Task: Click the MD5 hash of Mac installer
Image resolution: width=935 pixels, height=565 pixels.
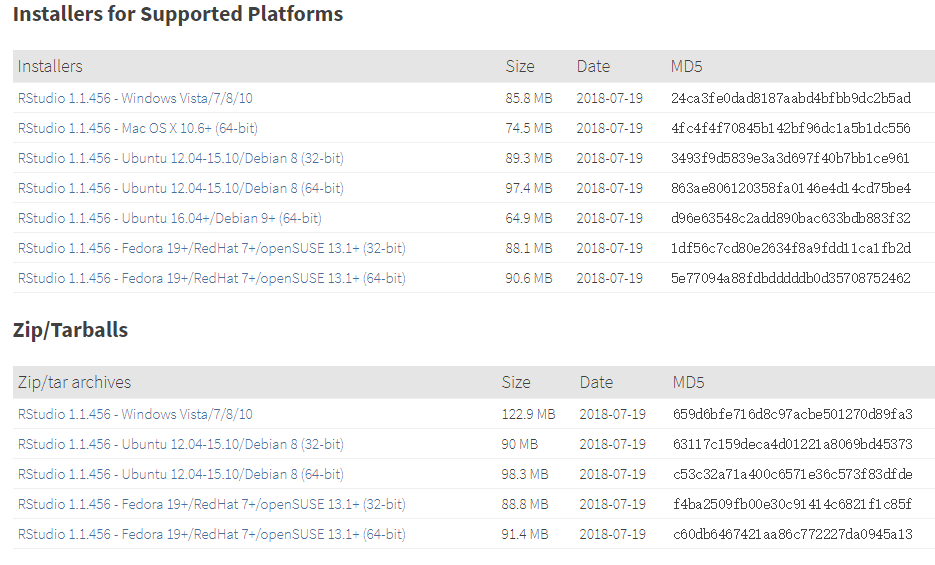Action: click(x=790, y=128)
